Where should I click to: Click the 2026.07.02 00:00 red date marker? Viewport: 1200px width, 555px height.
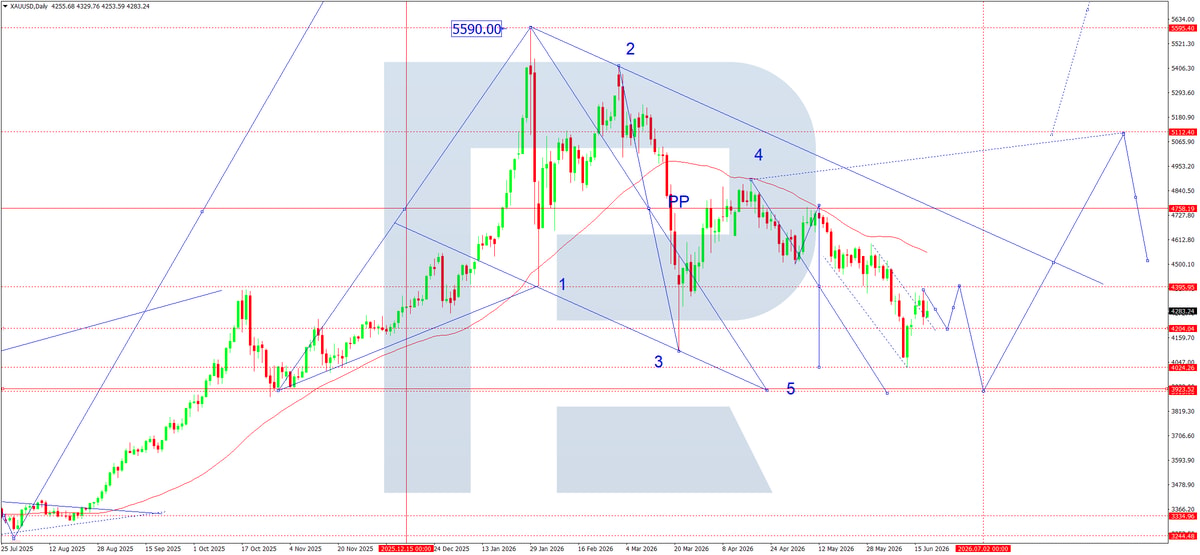coord(983,549)
